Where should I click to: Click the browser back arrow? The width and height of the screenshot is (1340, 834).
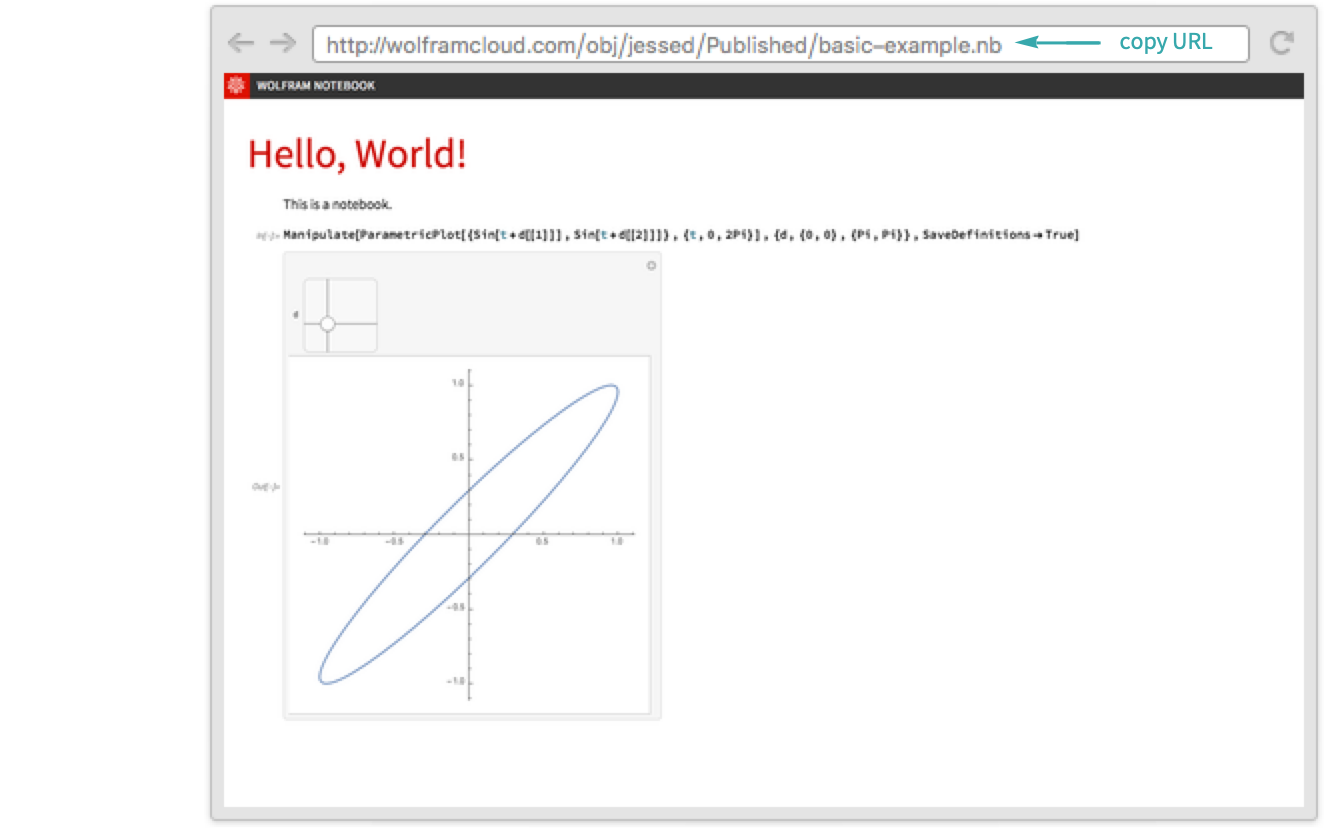click(240, 43)
